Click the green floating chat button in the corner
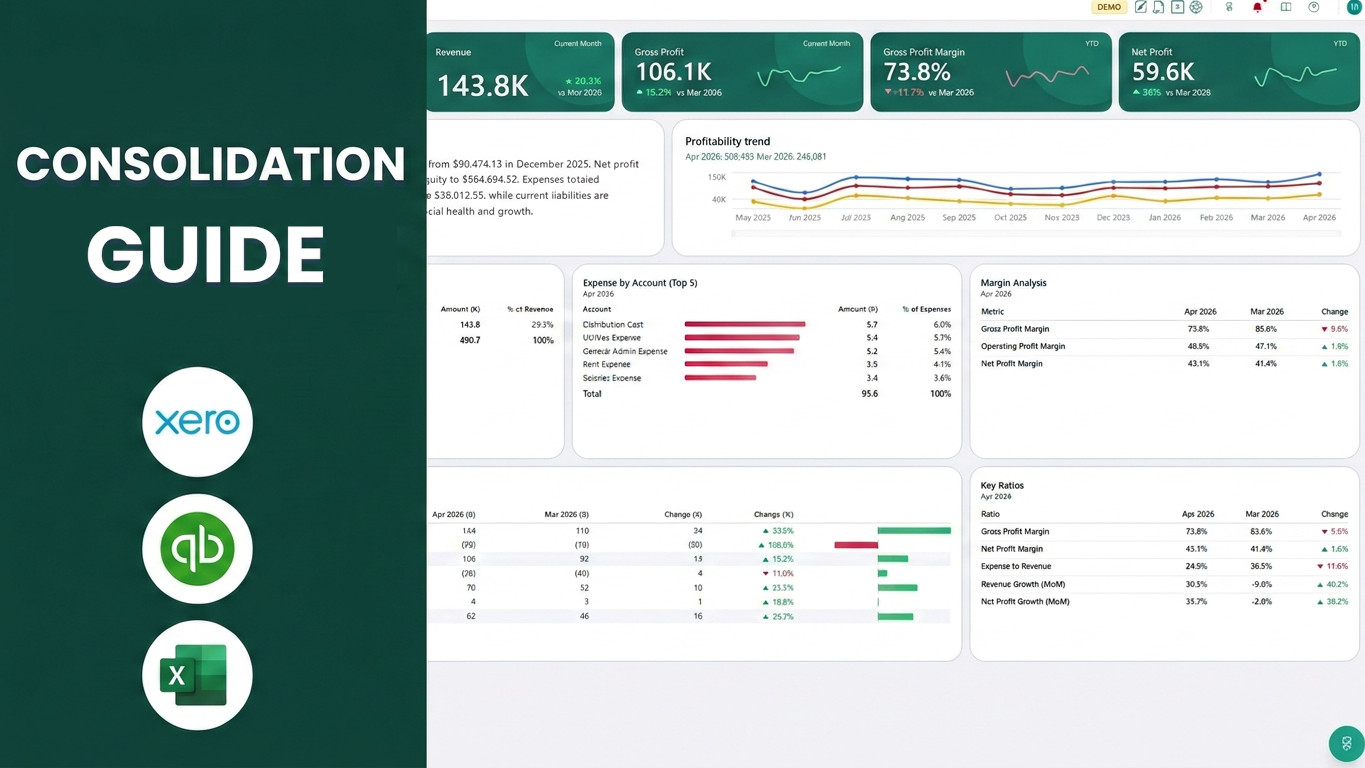 click(x=1347, y=744)
